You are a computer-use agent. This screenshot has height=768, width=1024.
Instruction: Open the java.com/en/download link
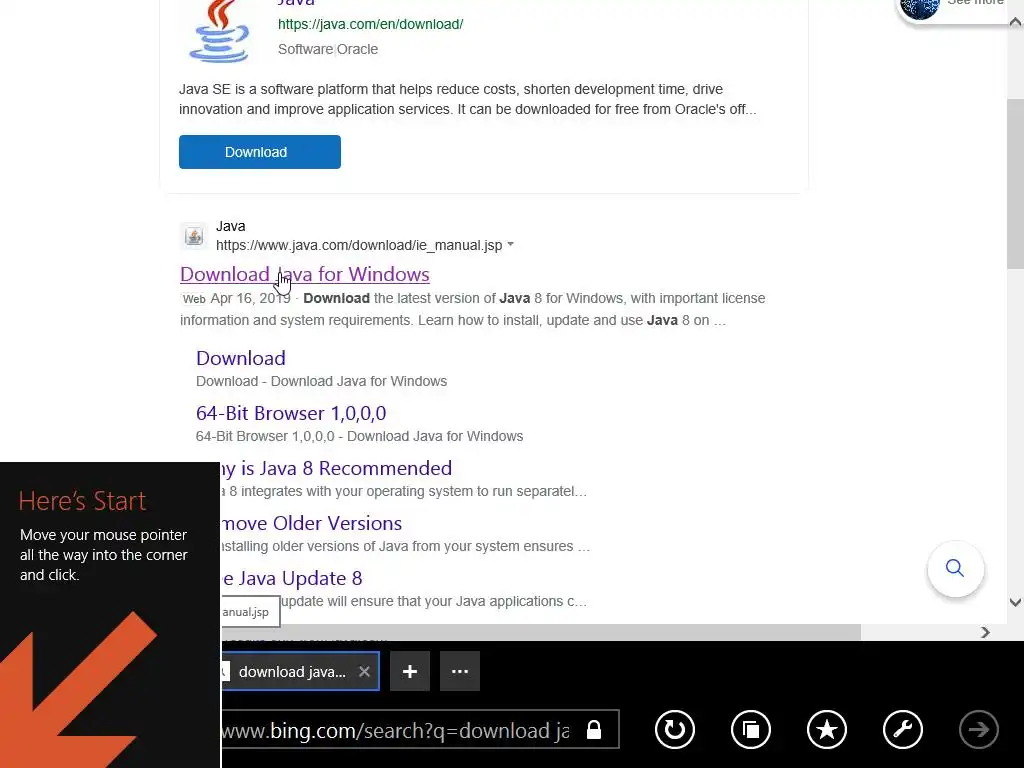370,24
